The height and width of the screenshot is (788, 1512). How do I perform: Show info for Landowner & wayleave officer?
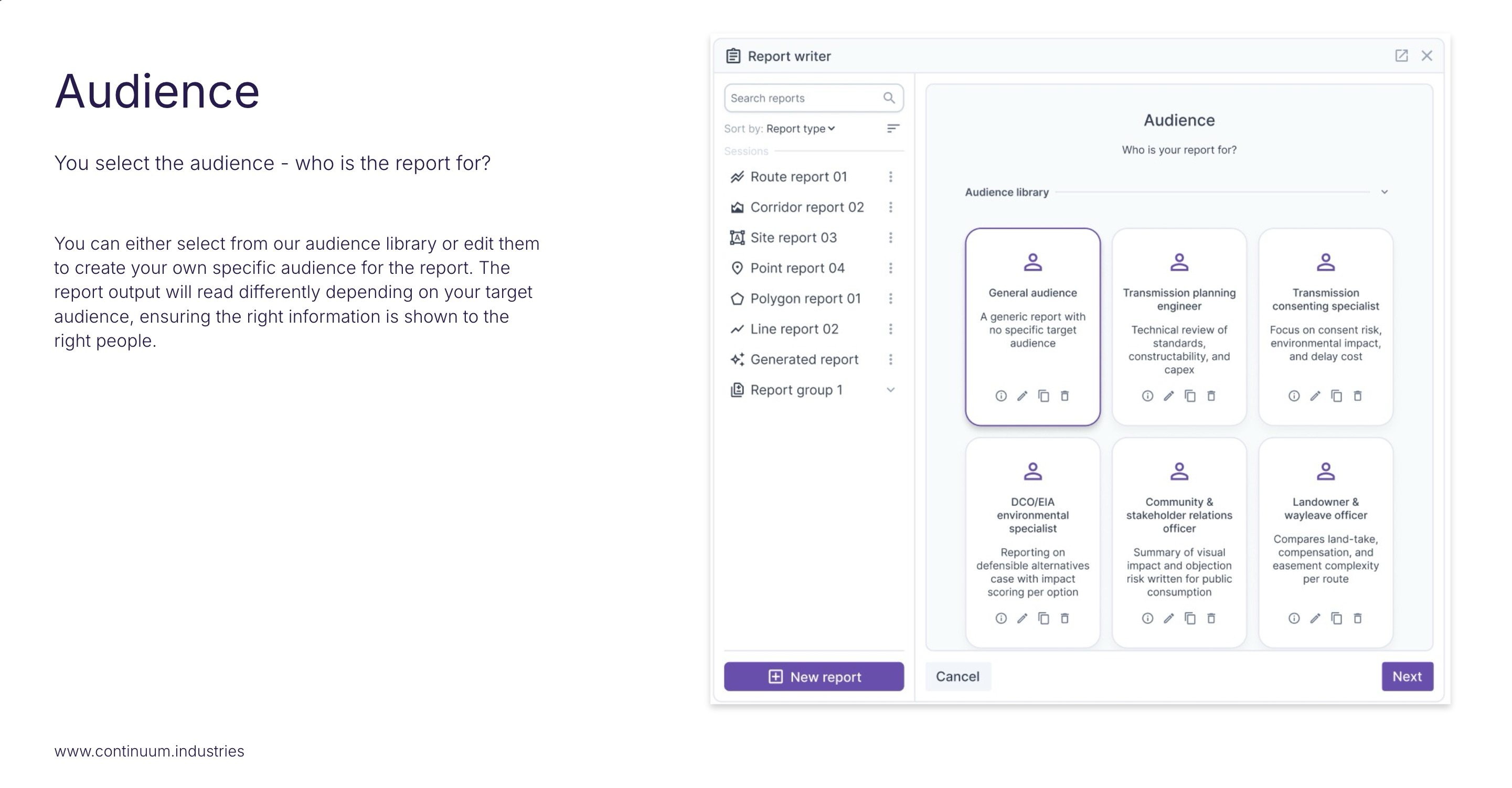pyautogui.click(x=1294, y=619)
